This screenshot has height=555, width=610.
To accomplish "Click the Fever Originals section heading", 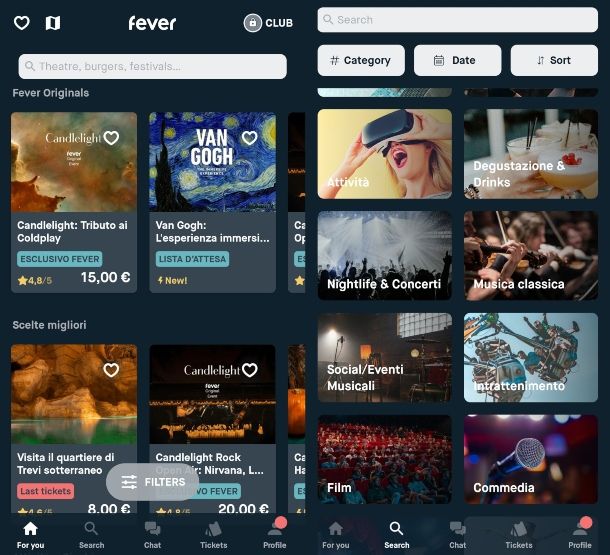I will [51, 93].
